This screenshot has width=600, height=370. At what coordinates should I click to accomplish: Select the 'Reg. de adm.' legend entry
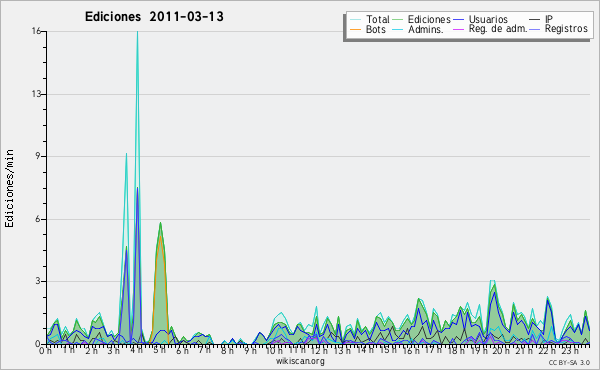[490, 29]
